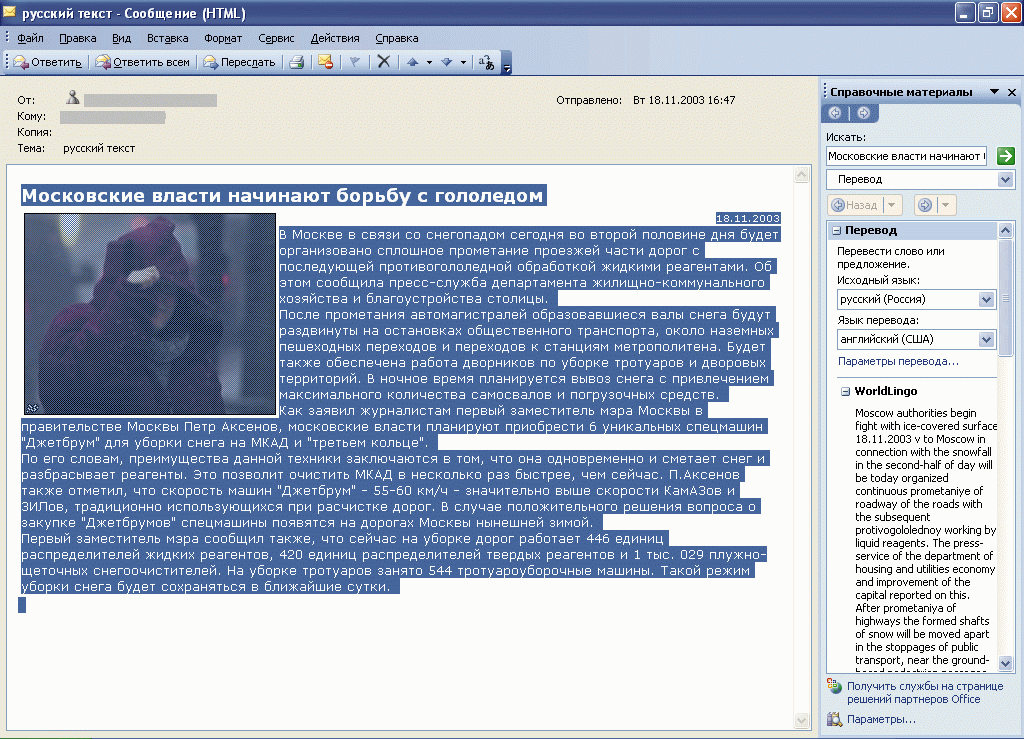Forward the message with Переслать
This screenshot has width=1024, height=739.
(x=239, y=62)
